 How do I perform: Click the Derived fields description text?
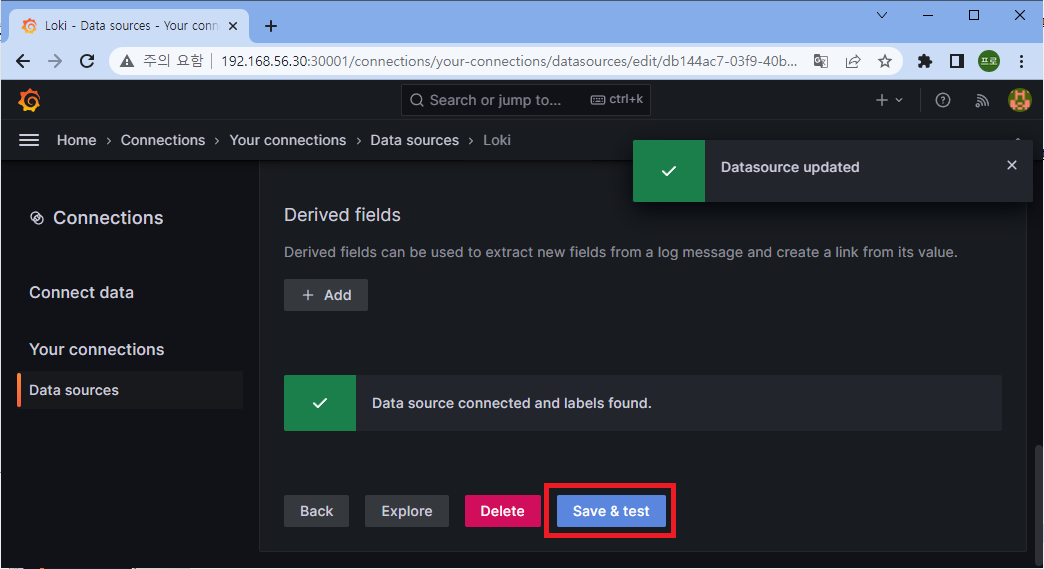click(621, 252)
